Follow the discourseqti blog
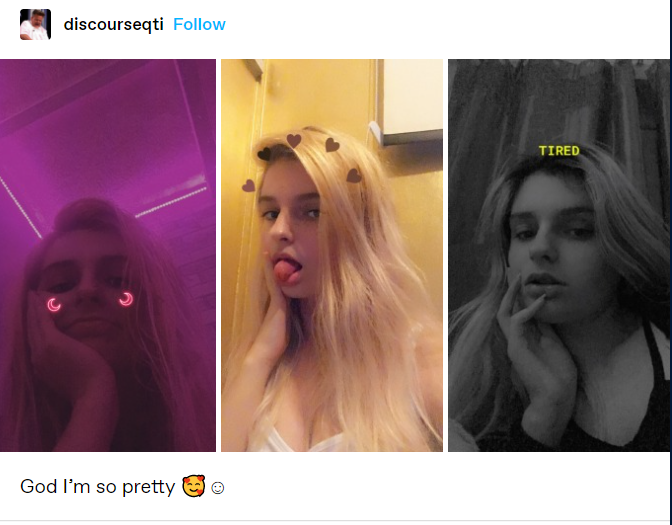This screenshot has width=672, height=525. (199, 24)
